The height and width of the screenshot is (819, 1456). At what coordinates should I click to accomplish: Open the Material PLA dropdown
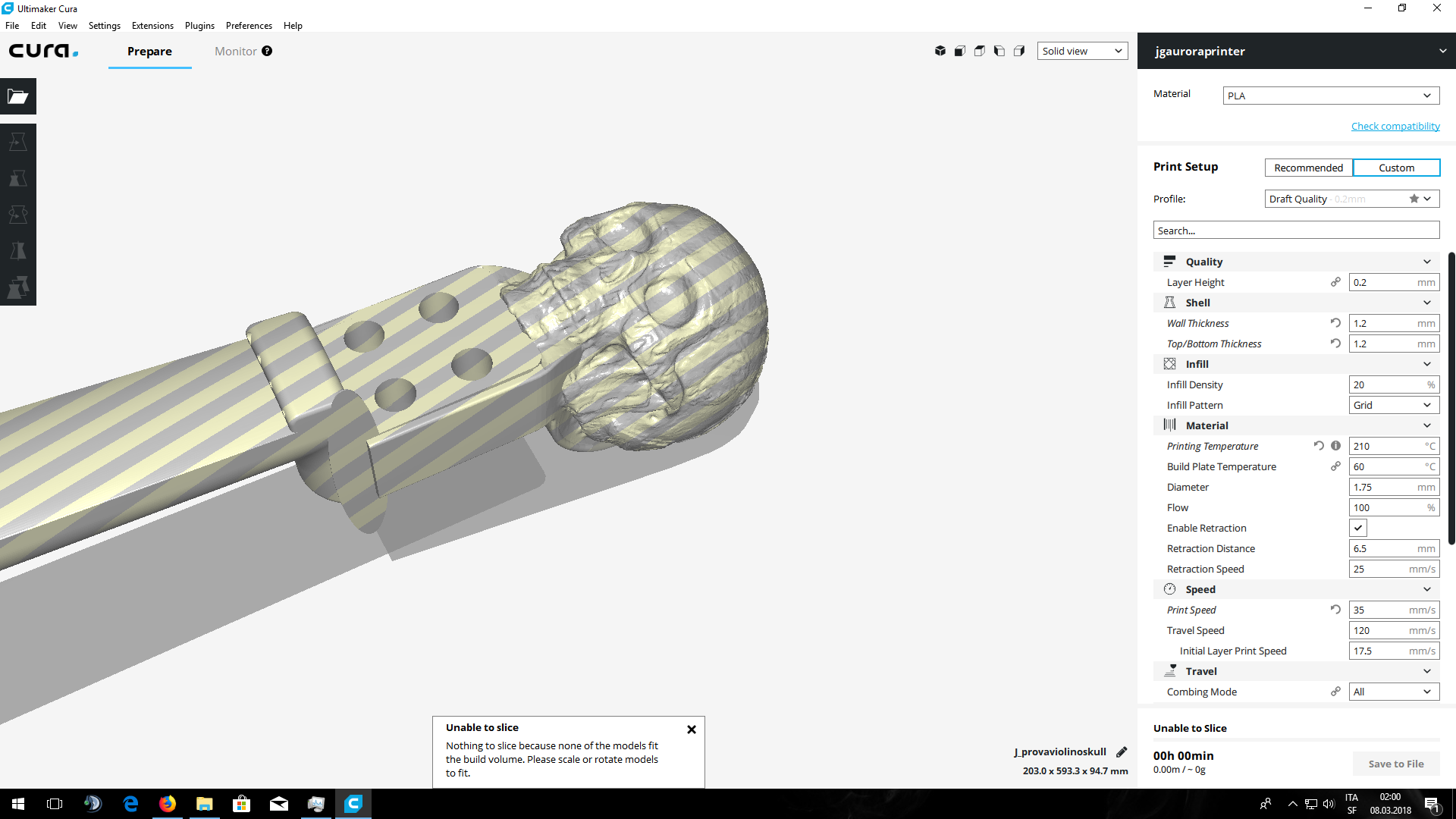coord(1331,96)
